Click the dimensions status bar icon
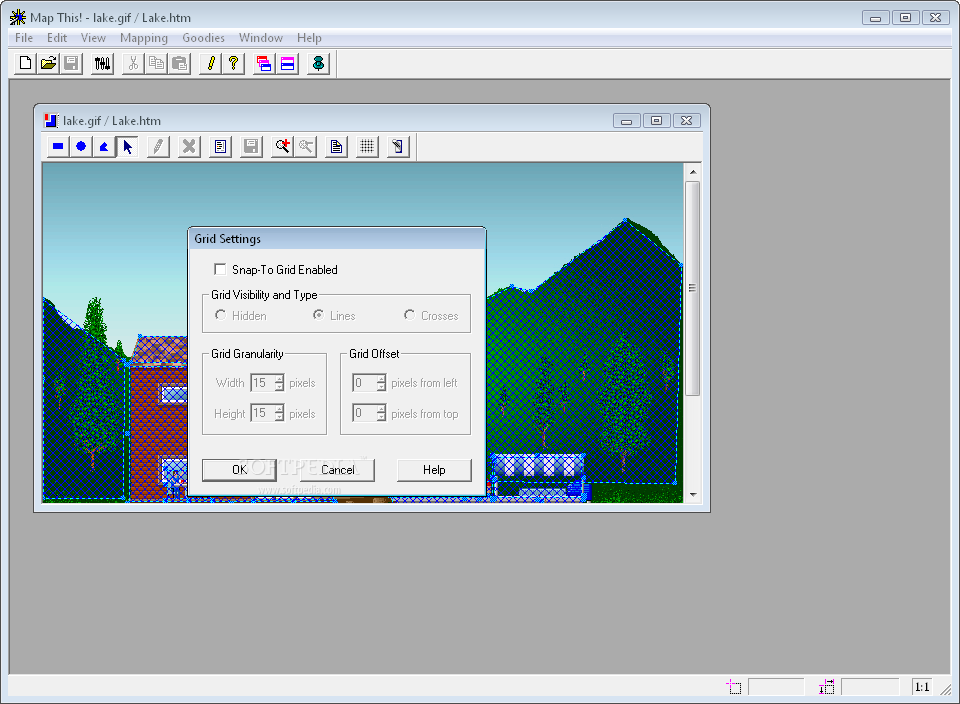 [x=827, y=687]
